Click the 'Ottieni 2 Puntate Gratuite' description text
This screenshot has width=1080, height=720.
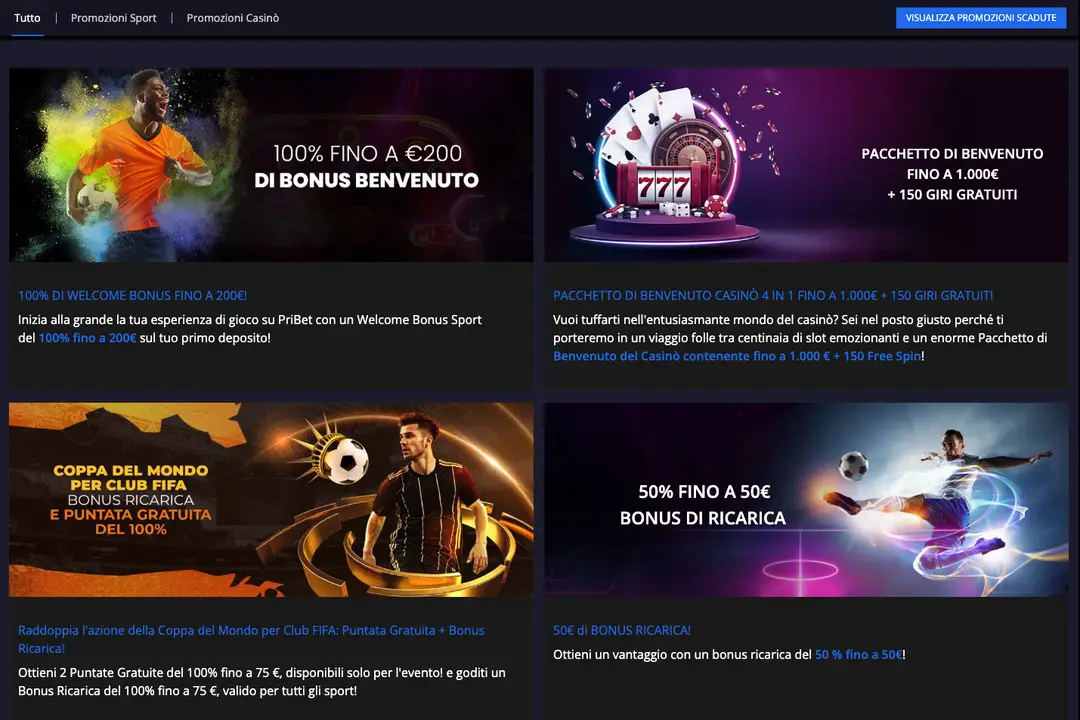pos(261,672)
